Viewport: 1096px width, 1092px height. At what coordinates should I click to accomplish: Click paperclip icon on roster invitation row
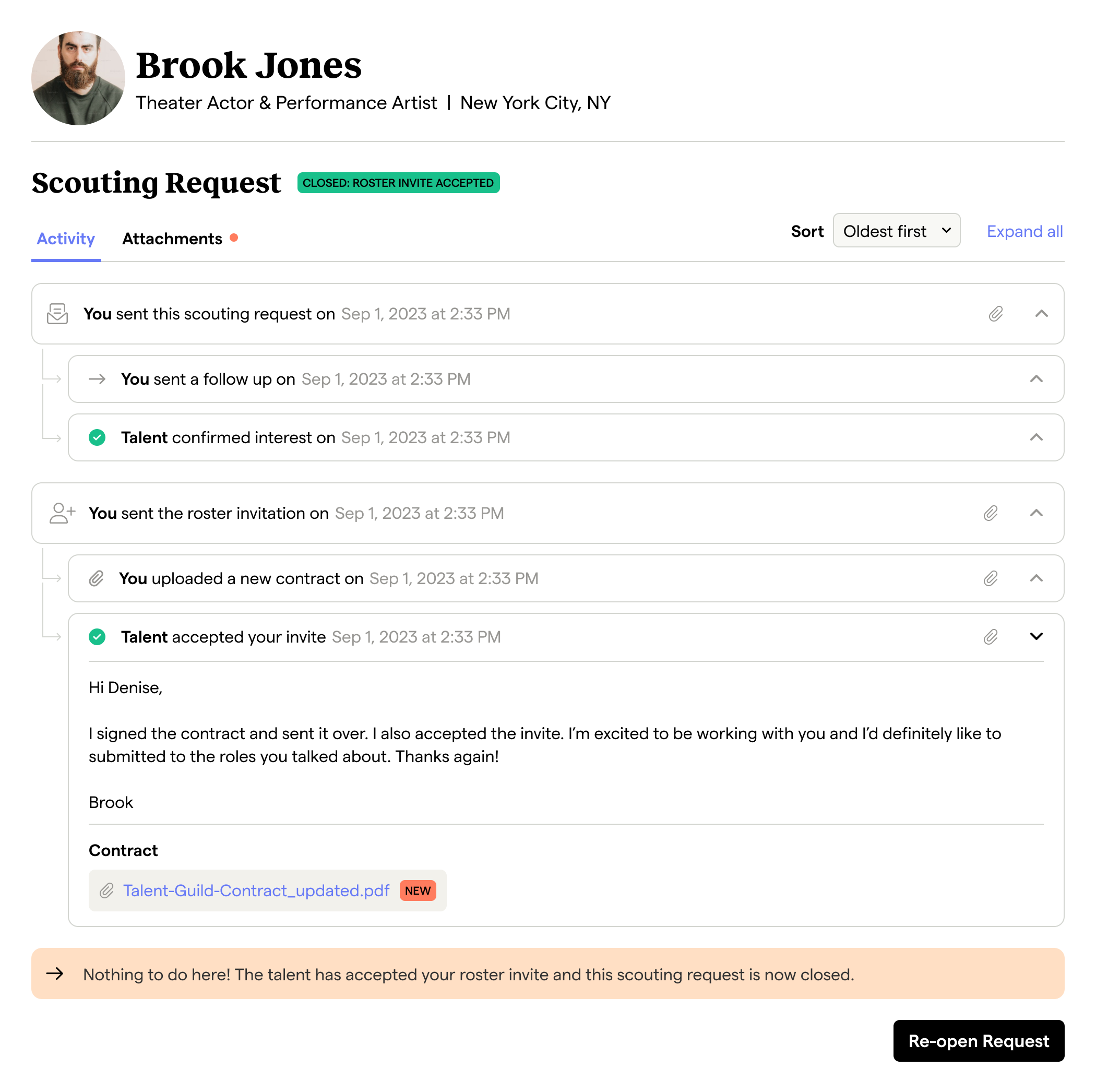[991, 513]
